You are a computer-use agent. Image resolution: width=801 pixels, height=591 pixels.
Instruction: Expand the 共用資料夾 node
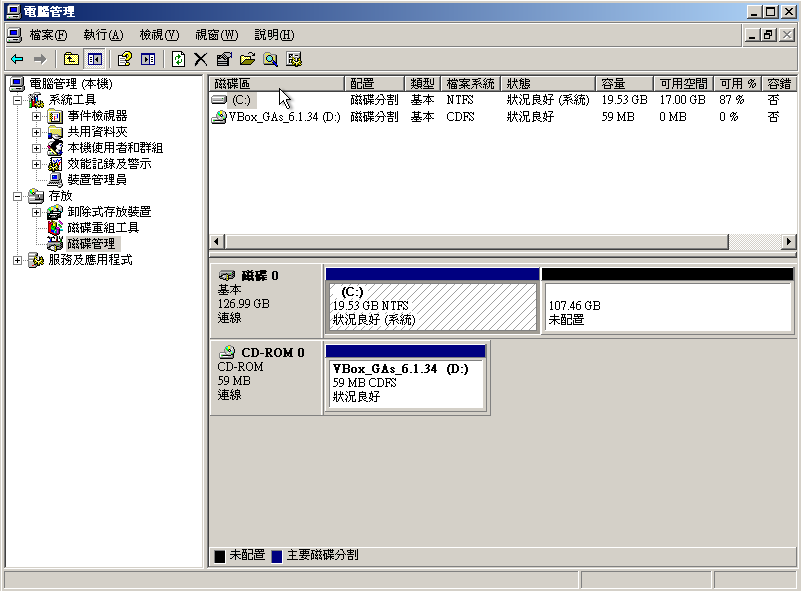36,132
